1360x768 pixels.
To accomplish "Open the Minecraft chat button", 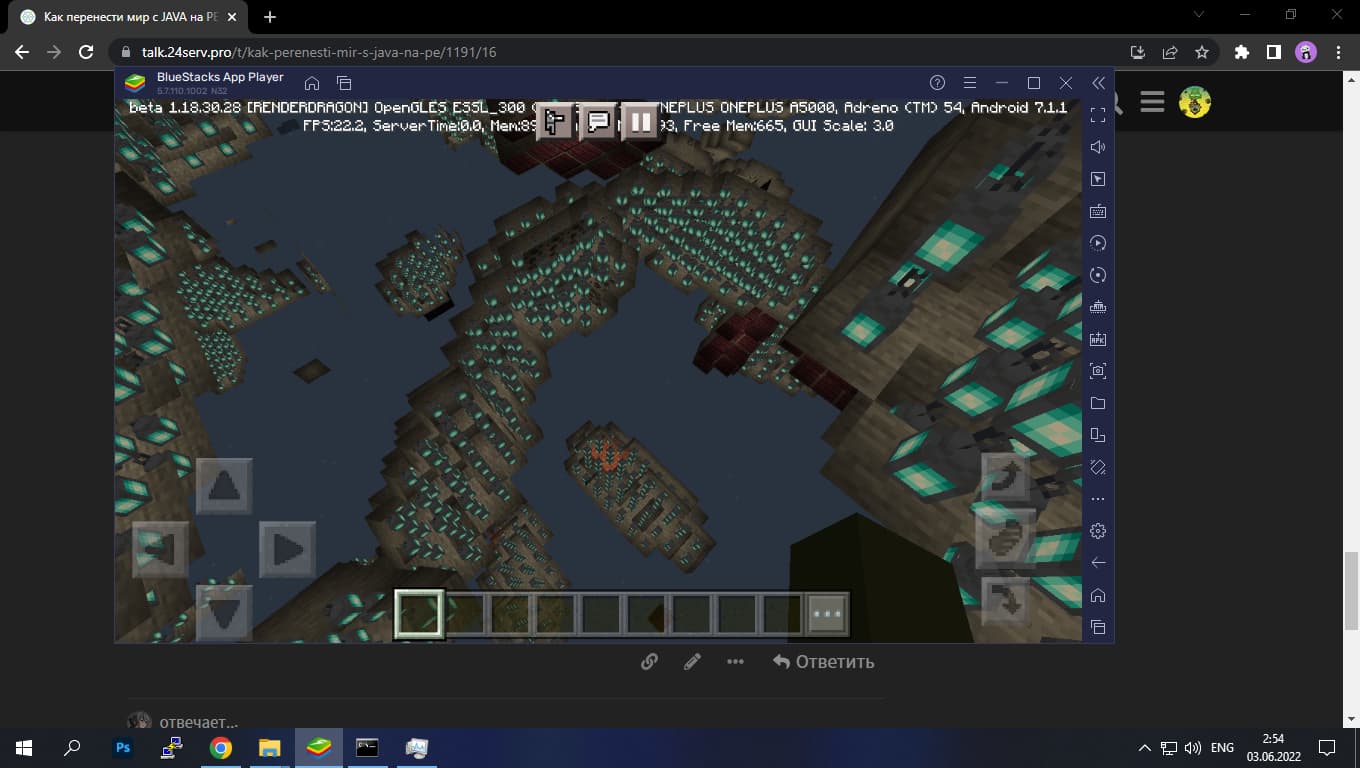I will 598,122.
